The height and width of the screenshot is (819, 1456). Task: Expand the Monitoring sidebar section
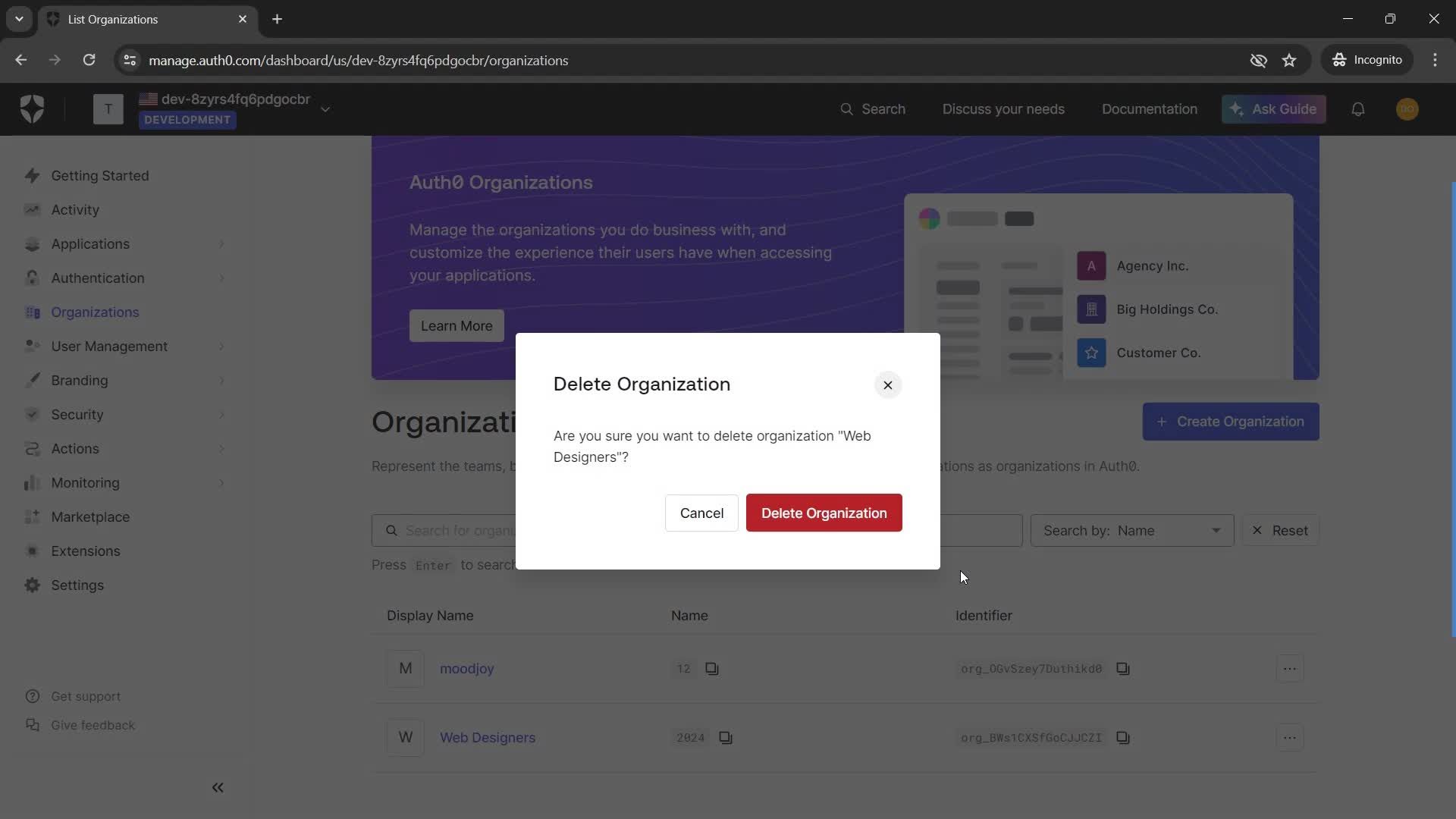click(125, 483)
